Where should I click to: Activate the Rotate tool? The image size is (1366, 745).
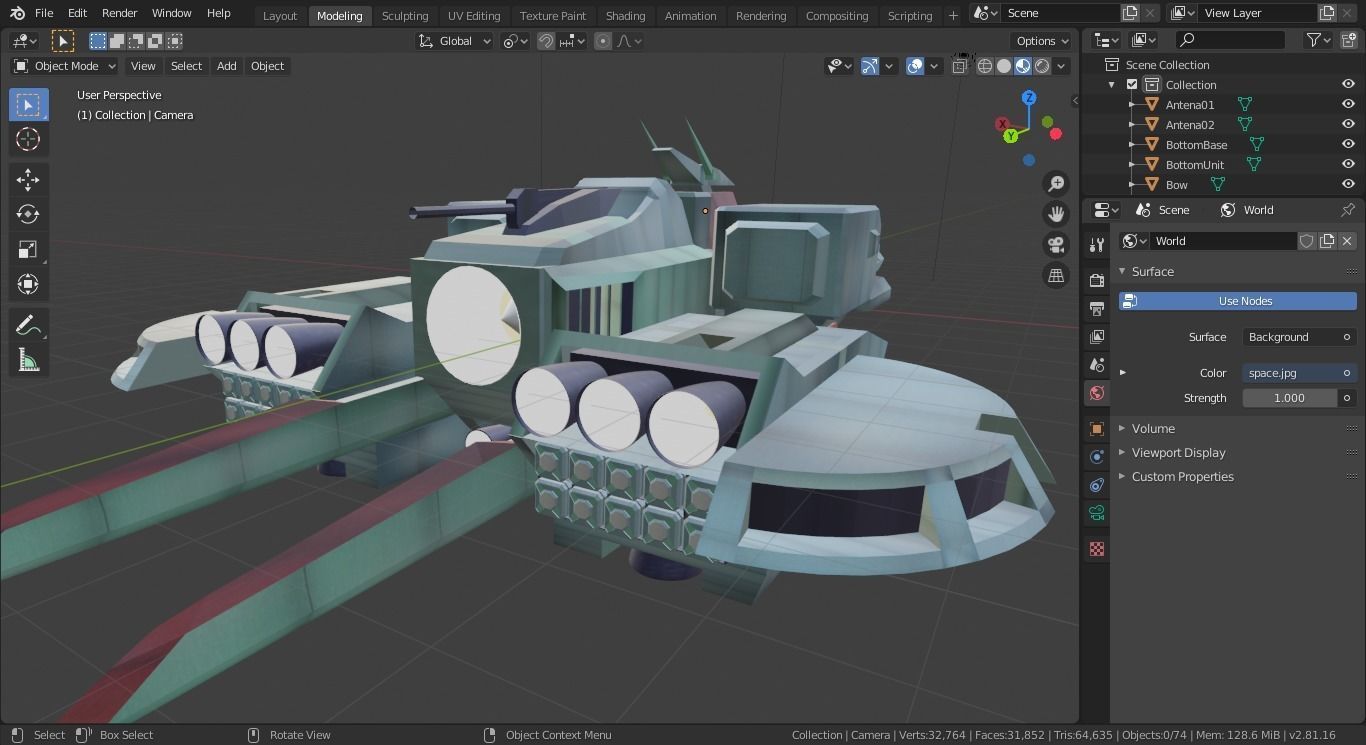pos(28,213)
